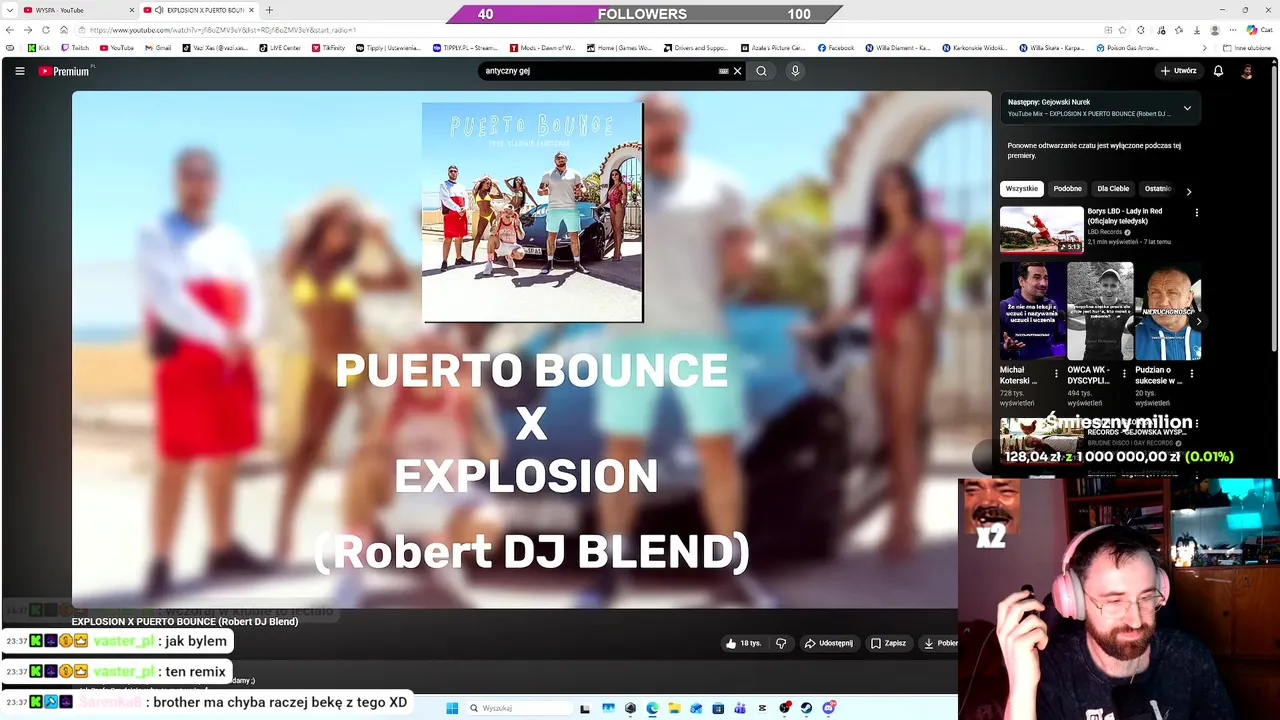This screenshot has width=1280, height=720.
Task: Open the Twitch bookmark
Action: (75, 48)
